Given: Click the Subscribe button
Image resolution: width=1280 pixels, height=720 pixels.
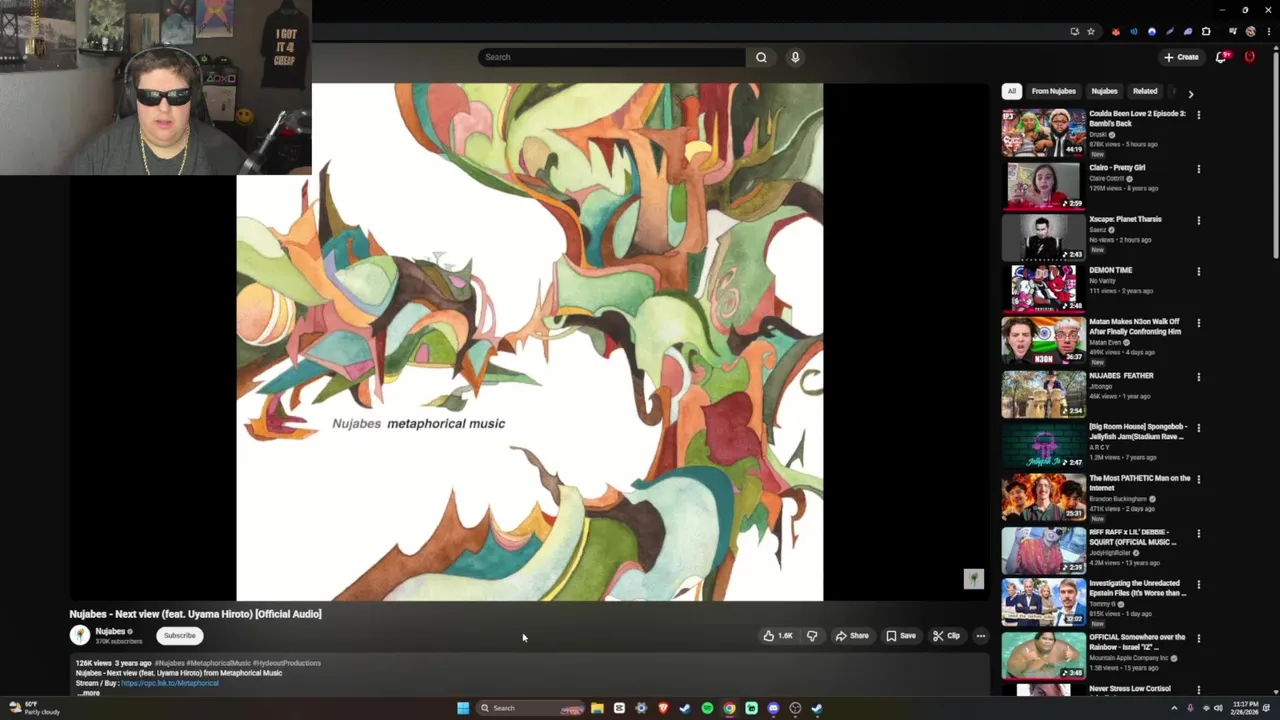Looking at the screenshot, I should click(180, 635).
